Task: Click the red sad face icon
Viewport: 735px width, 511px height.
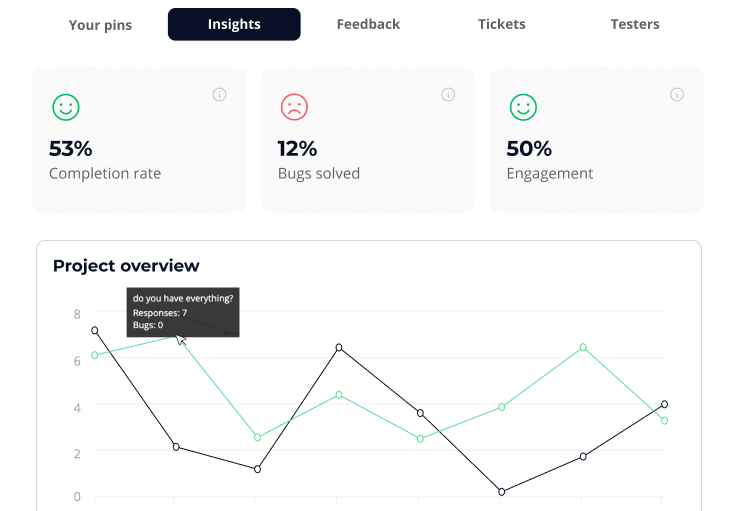Action: coord(294,107)
